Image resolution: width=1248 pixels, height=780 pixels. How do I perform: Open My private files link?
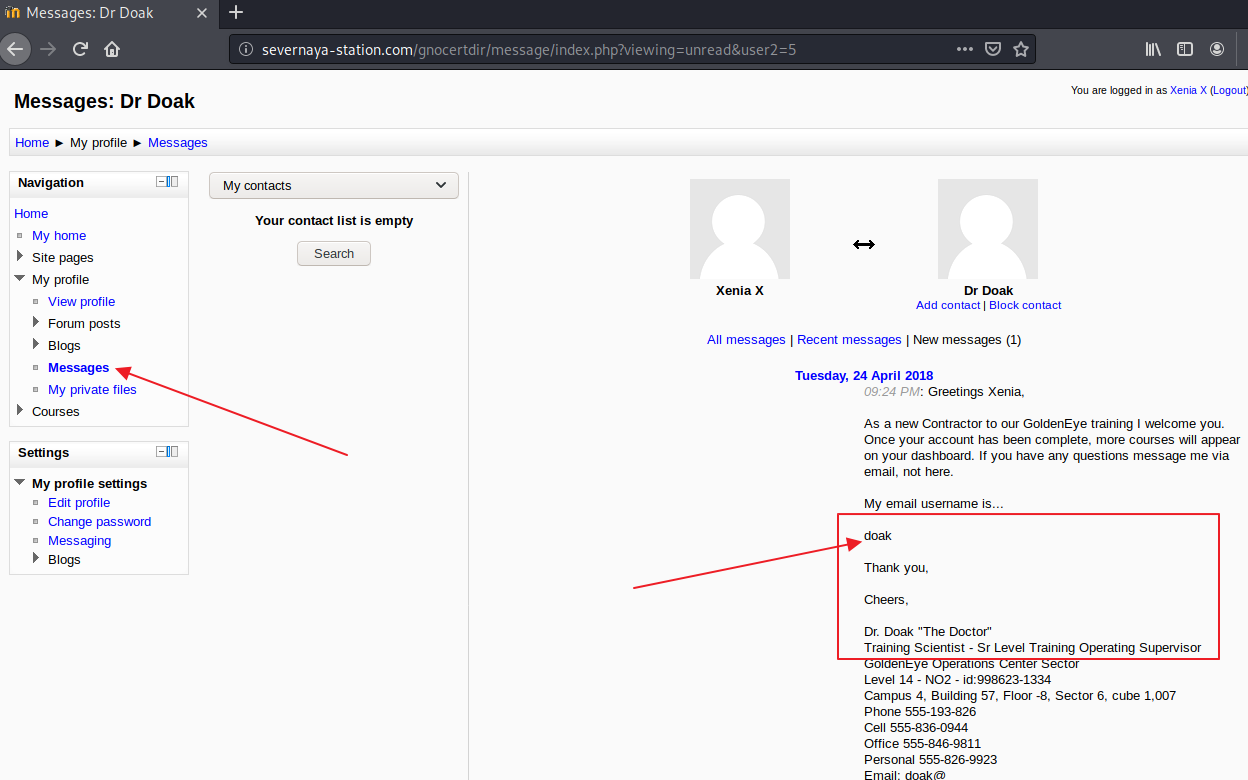click(92, 389)
